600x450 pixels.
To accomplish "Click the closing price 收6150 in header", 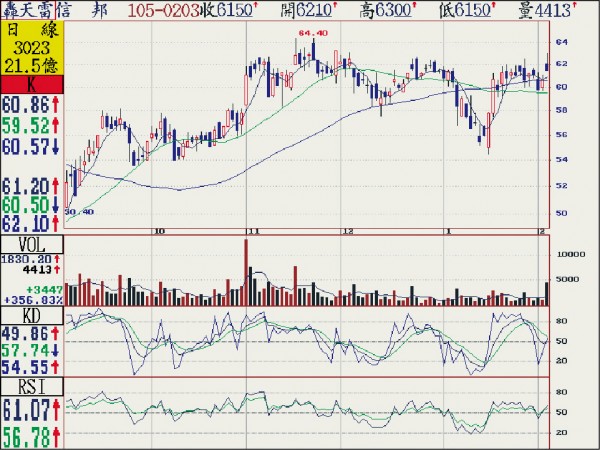I will tap(232, 11).
